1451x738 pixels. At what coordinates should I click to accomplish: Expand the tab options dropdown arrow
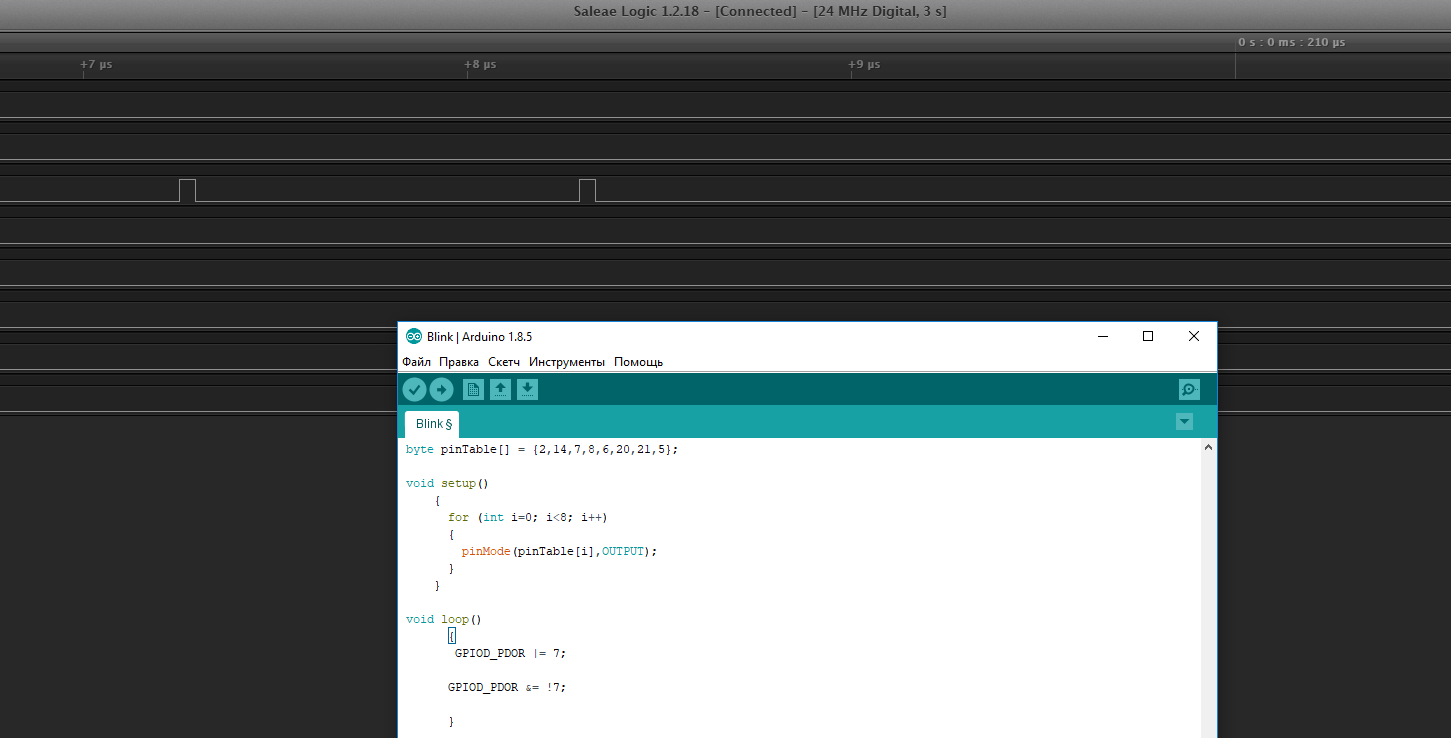[x=1185, y=422]
